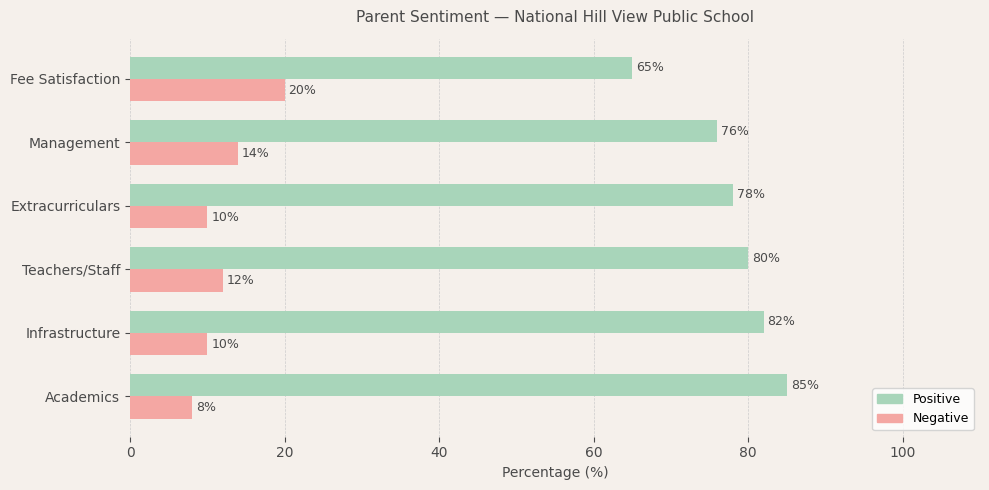The image size is (989, 490).
Task: Click the Positive legend text
Action: pyautogui.click(x=936, y=399)
